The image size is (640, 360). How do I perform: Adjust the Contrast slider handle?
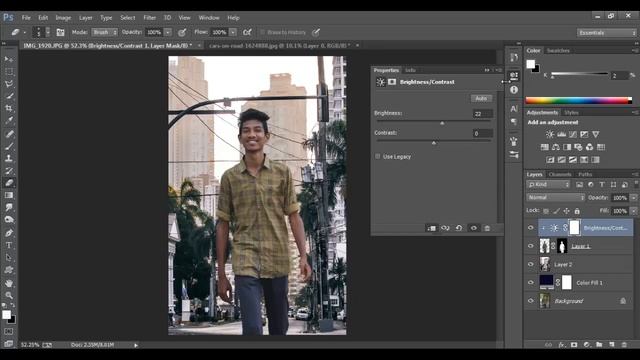tap(434, 142)
